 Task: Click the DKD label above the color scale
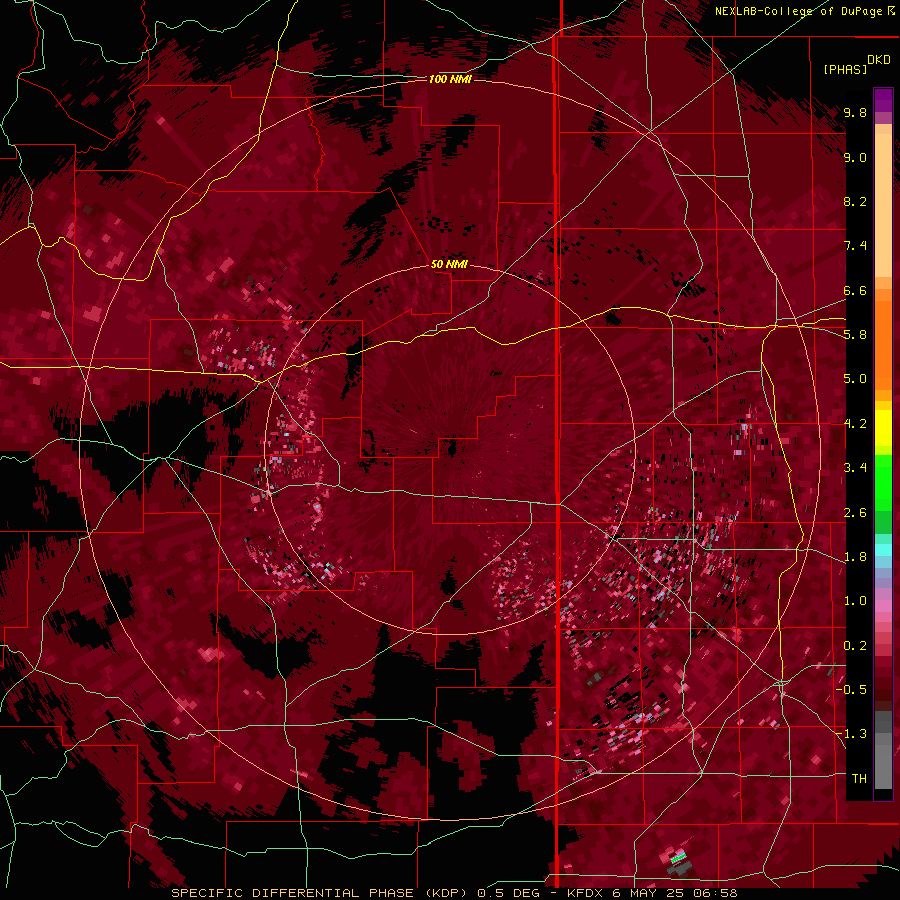click(879, 60)
